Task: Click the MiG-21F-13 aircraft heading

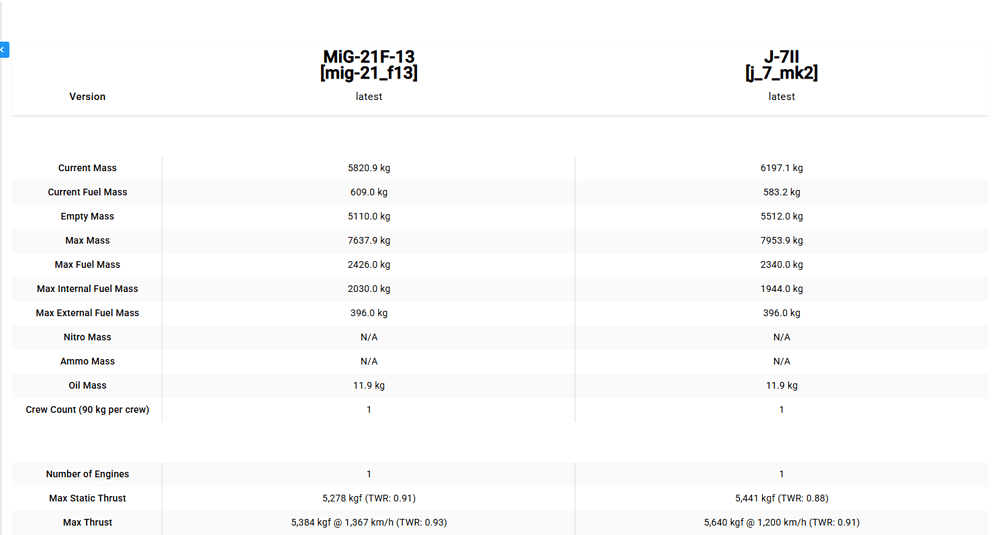Action: pyautogui.click(x=369, y=65)
